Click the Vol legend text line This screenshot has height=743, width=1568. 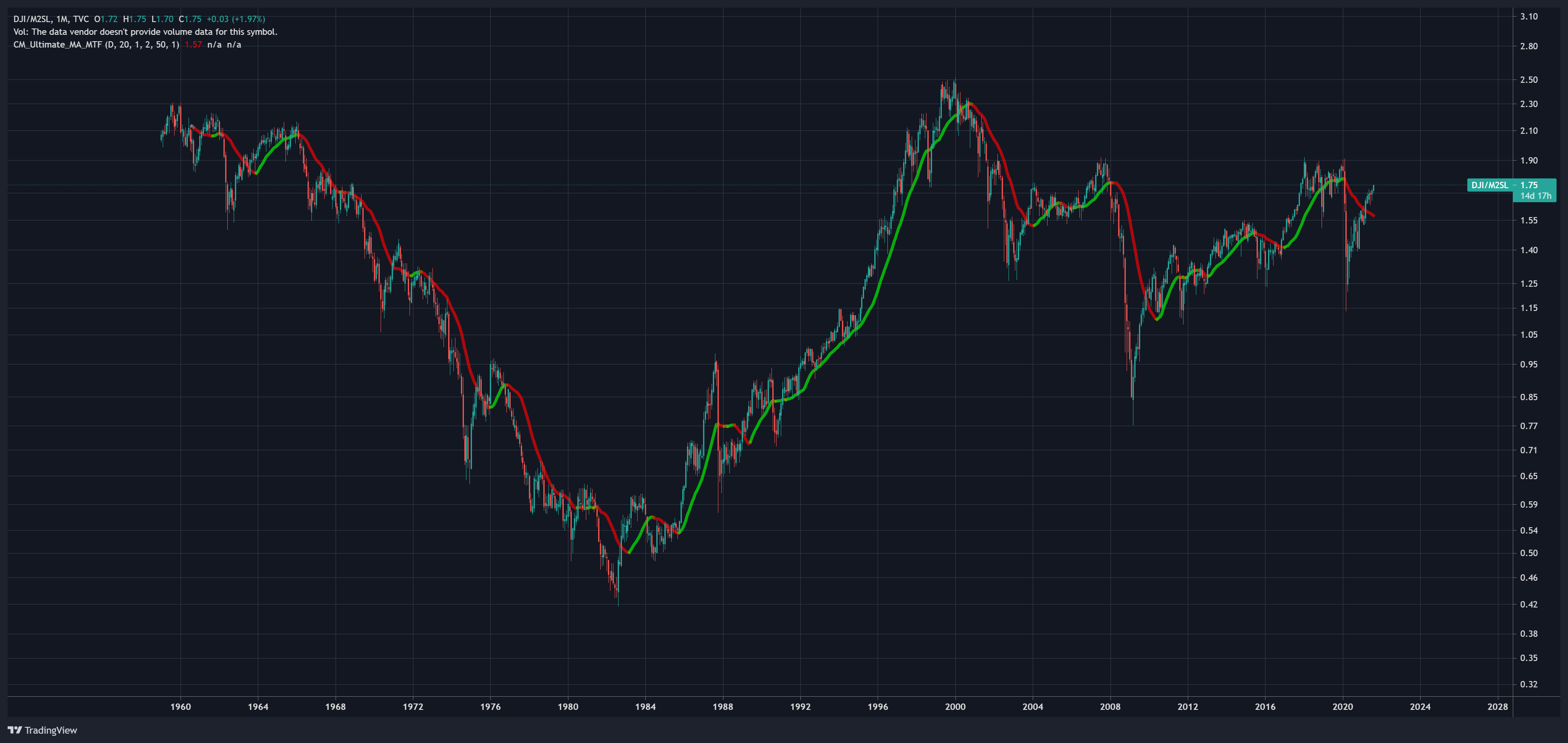click(x=145, y=31)
